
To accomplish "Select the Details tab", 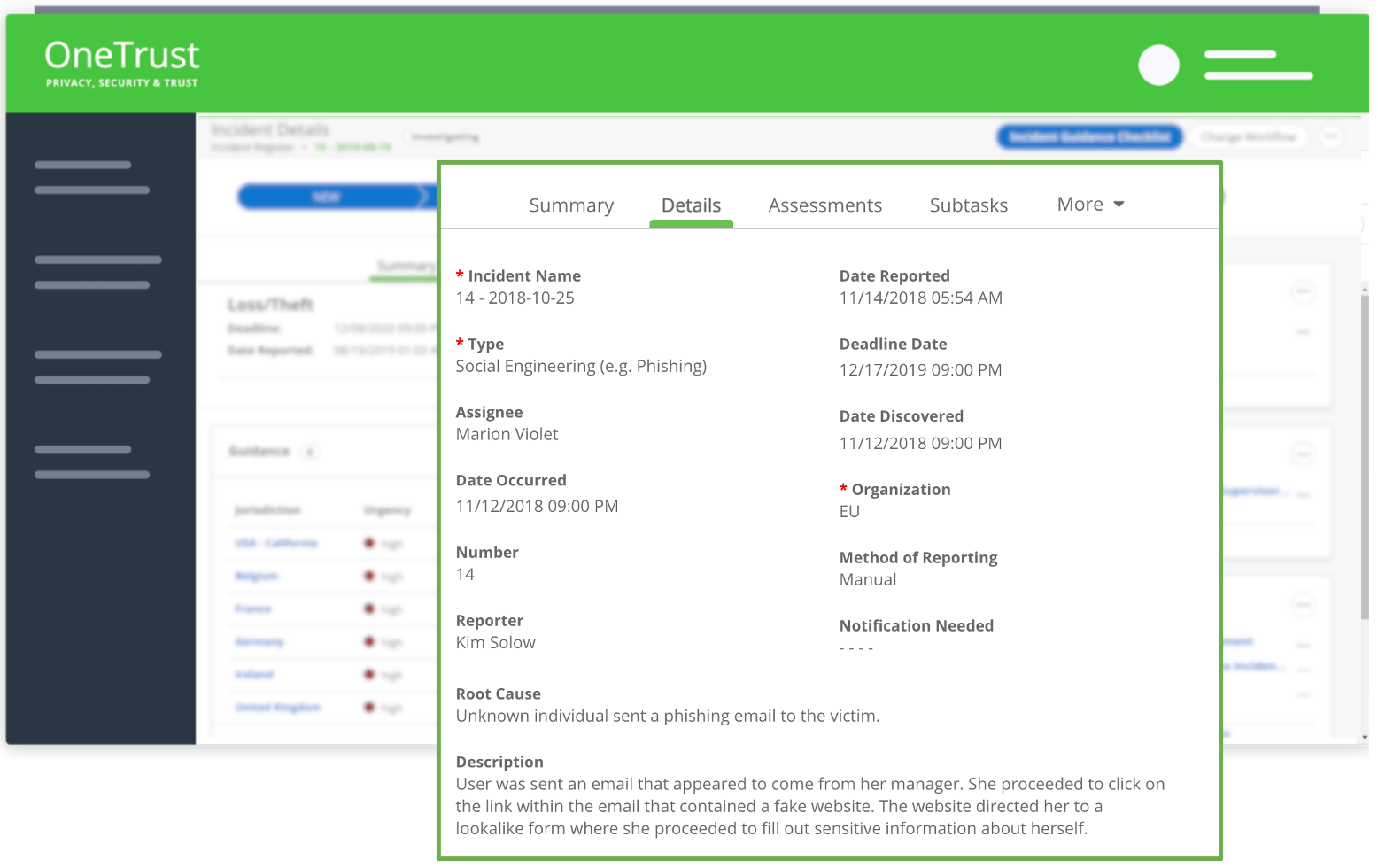I will (691, 205).
